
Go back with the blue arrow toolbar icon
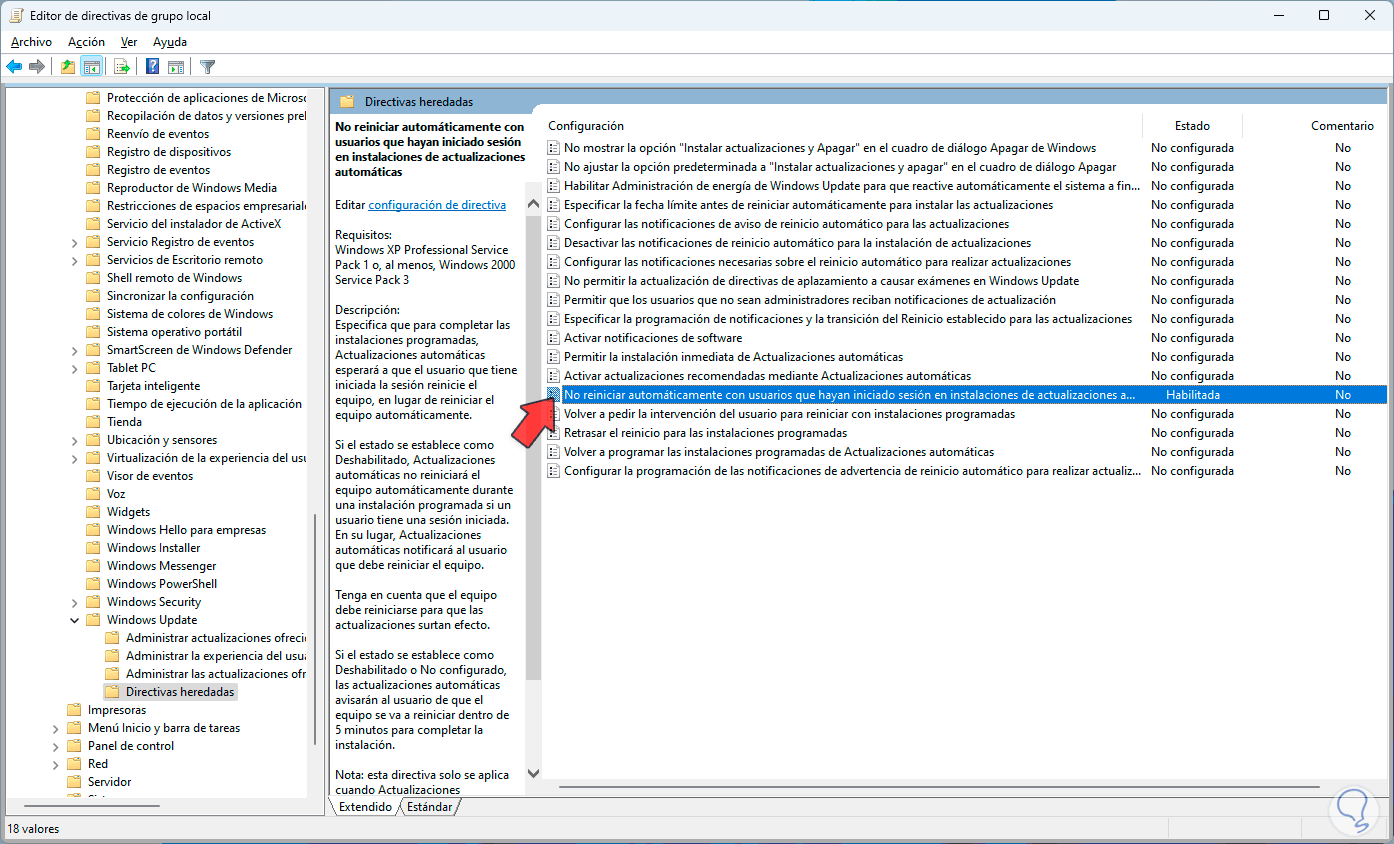(14, 67)
